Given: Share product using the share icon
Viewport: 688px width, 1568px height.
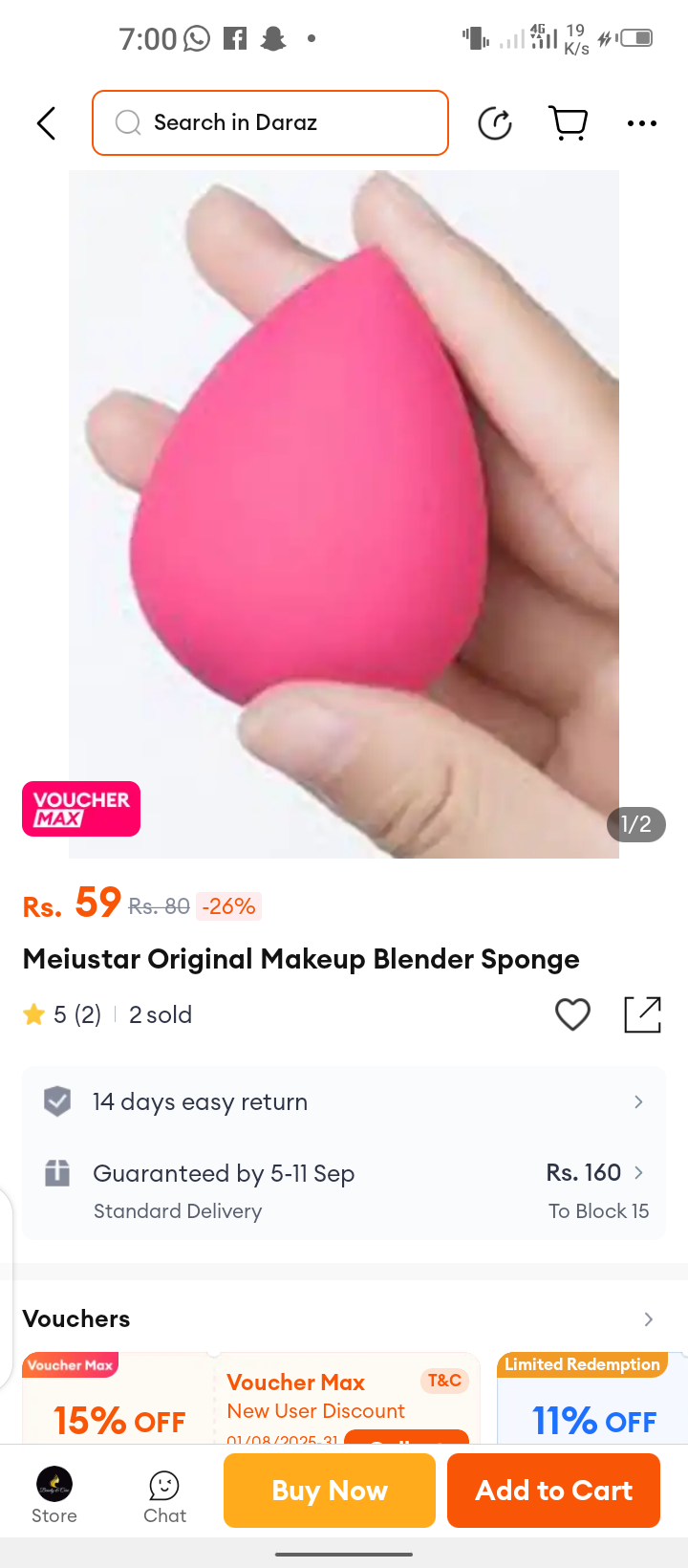Looking at the screenshot, I should [x=643, y=1014].
